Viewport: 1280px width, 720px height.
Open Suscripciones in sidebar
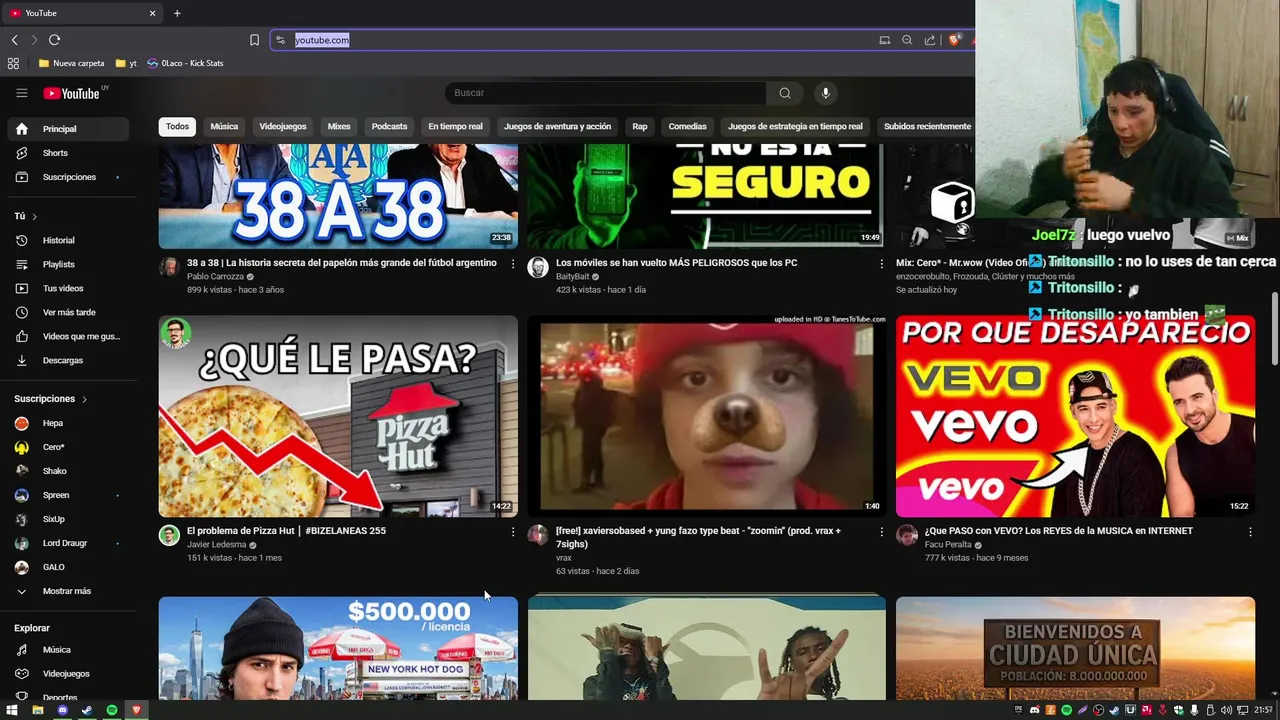pyautogui.click(x=68, y=177)
